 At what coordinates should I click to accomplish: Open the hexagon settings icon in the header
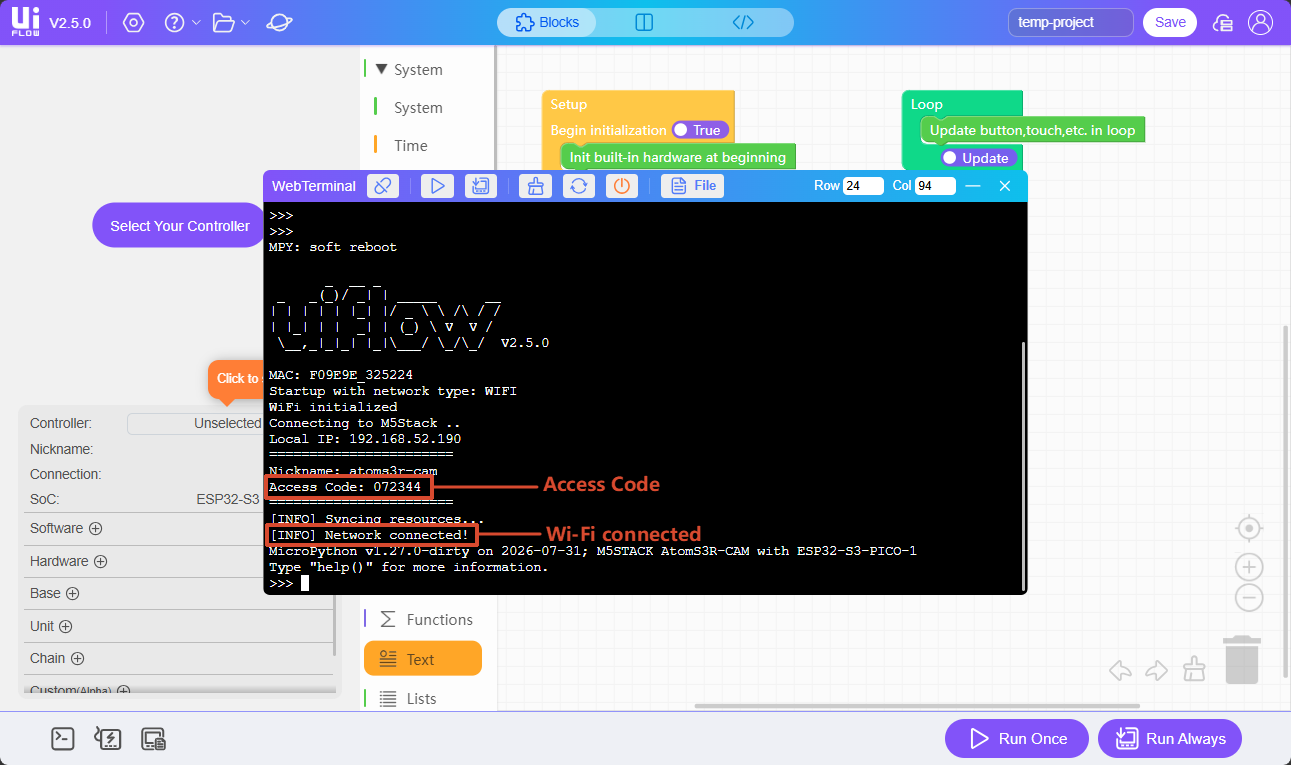[x=133, y=23]
